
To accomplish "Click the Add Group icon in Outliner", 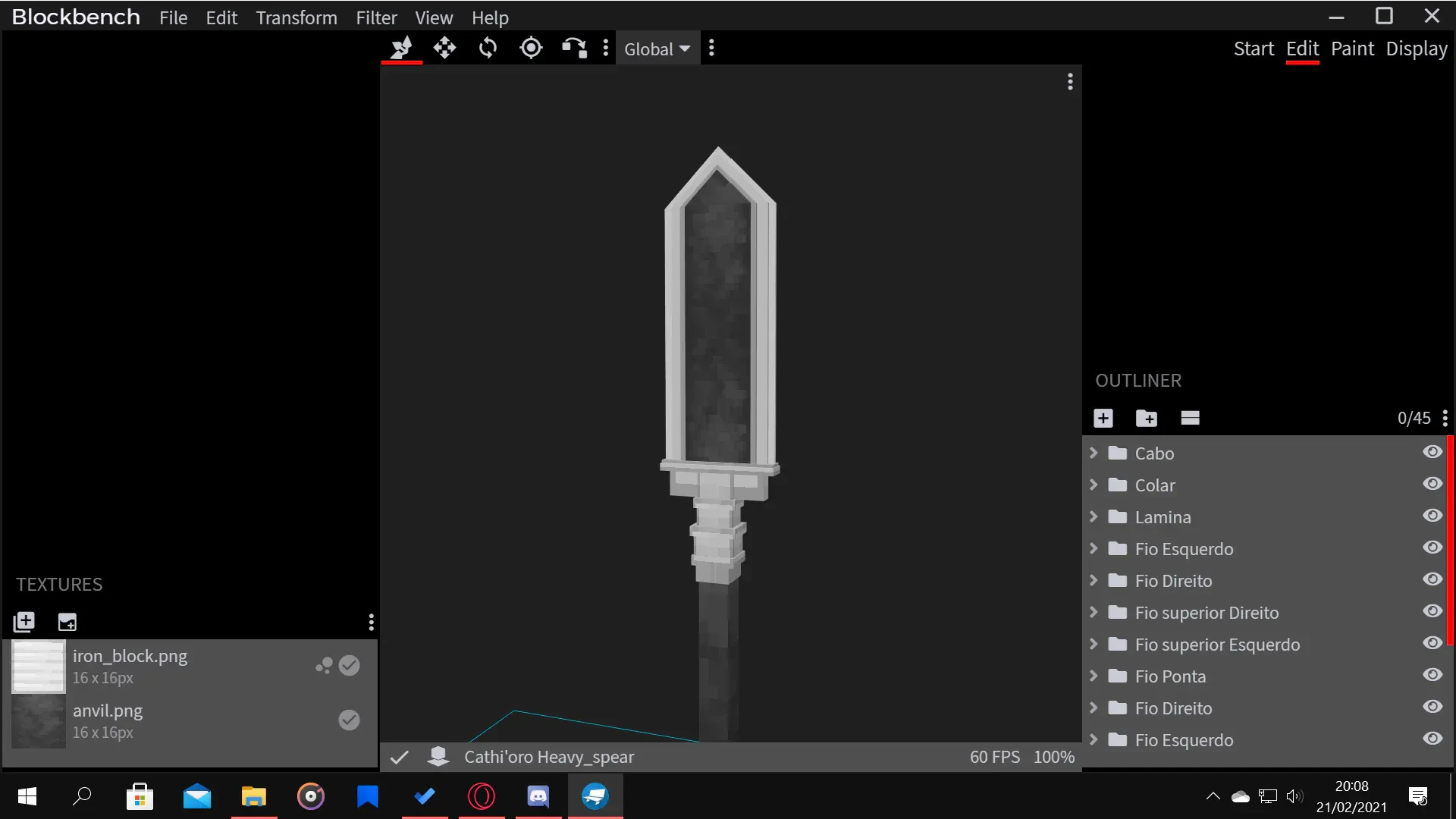I will [1147, 418].
